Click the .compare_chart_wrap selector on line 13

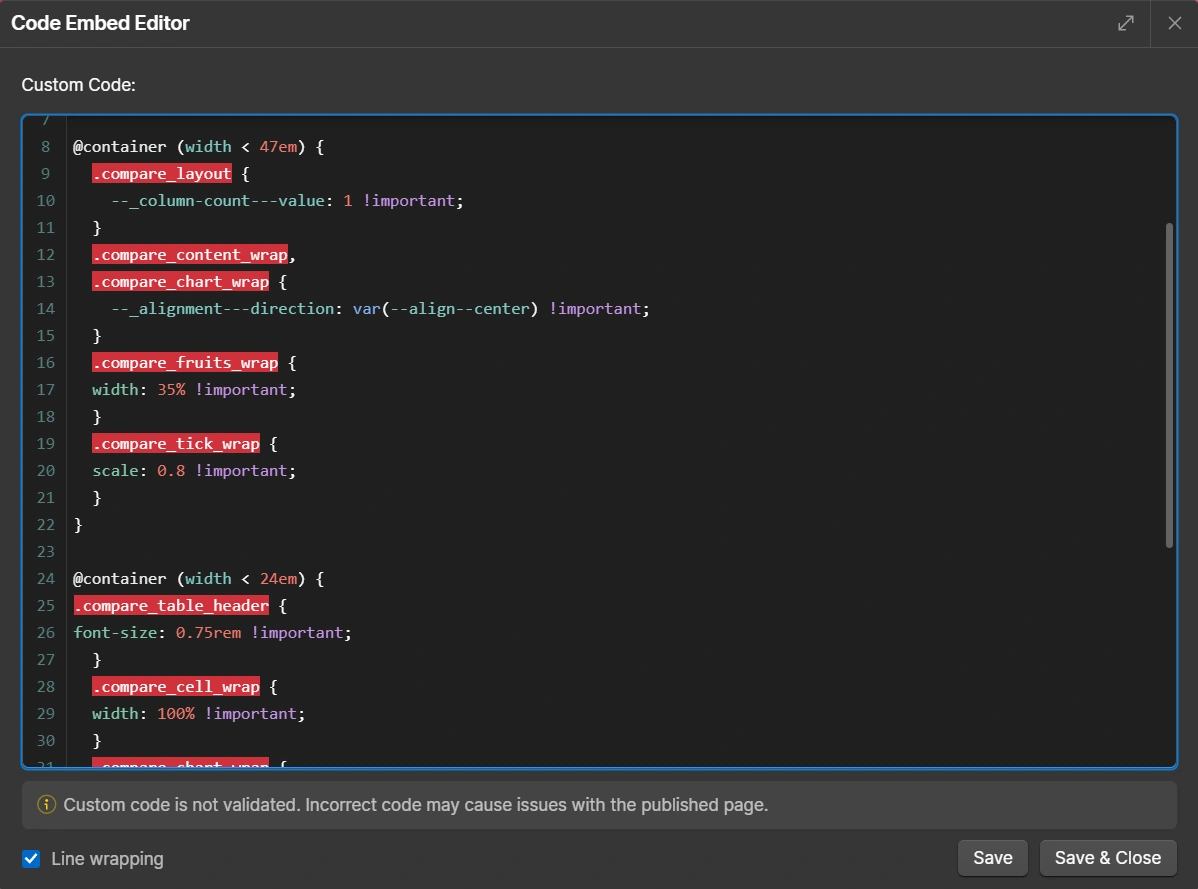[x=181, y=282]
